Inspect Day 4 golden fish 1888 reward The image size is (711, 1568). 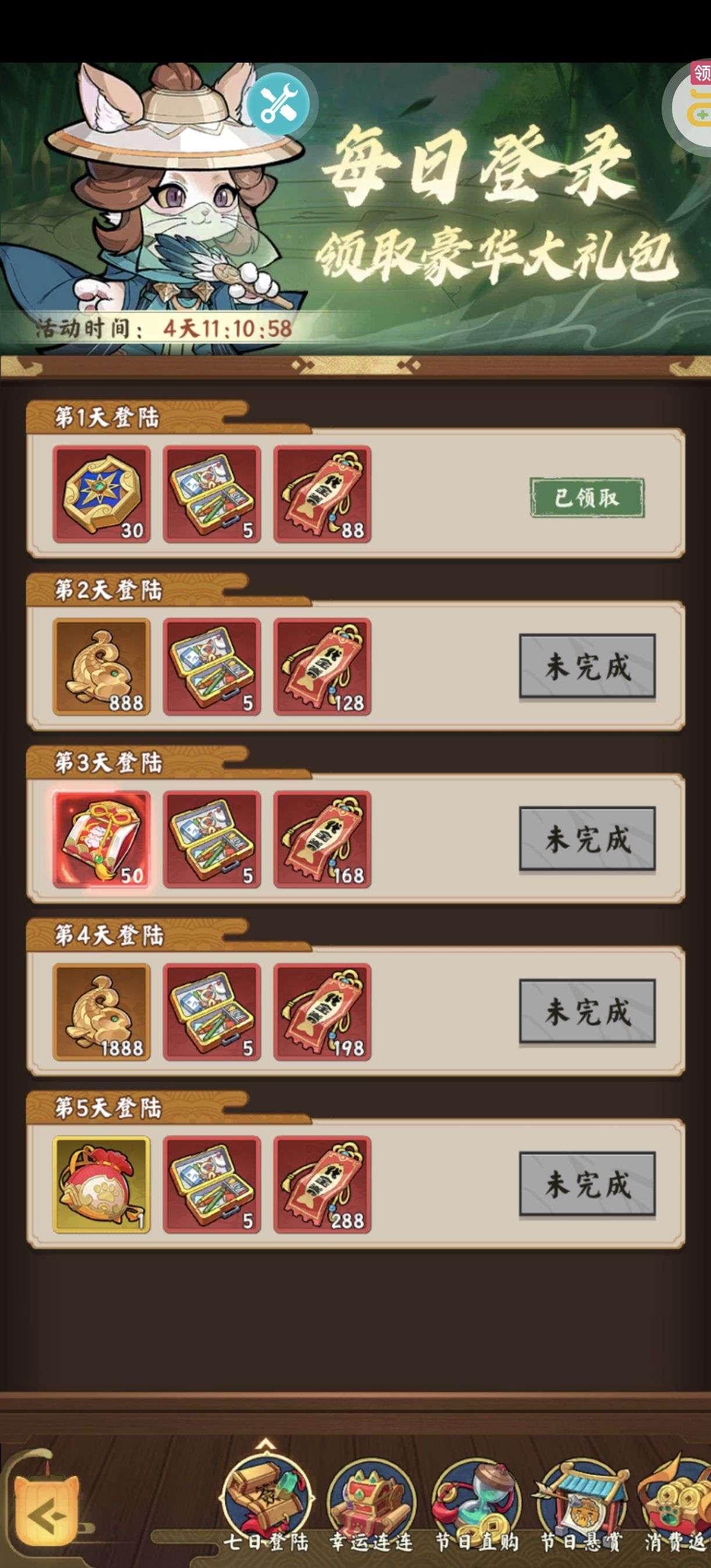(x=102, y=1012)
